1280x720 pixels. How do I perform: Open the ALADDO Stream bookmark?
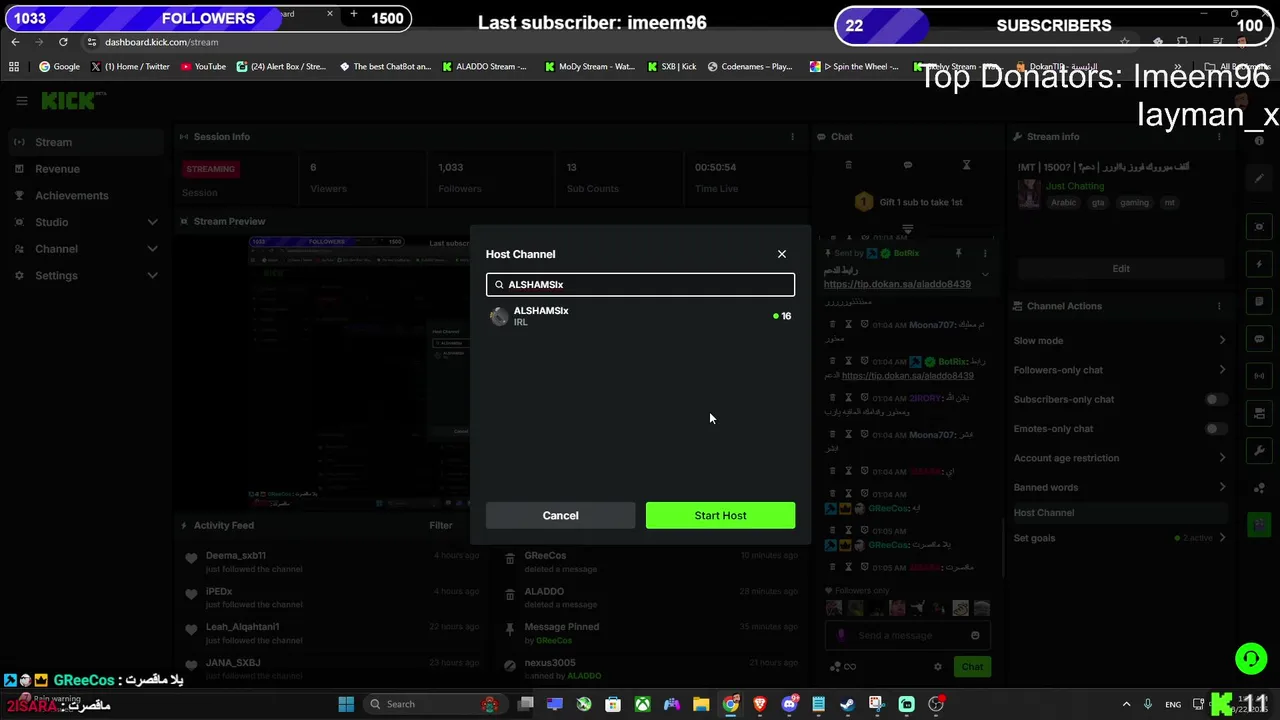point(485,67)
